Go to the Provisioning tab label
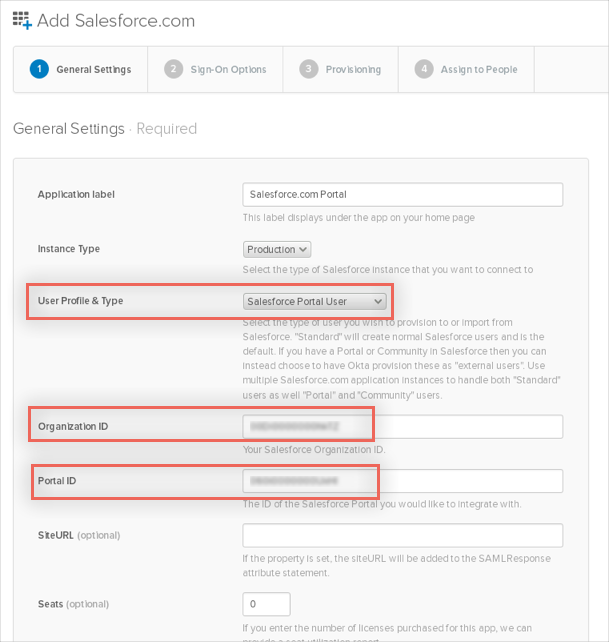Screen dimensions: 609x642 click(353, 69)
